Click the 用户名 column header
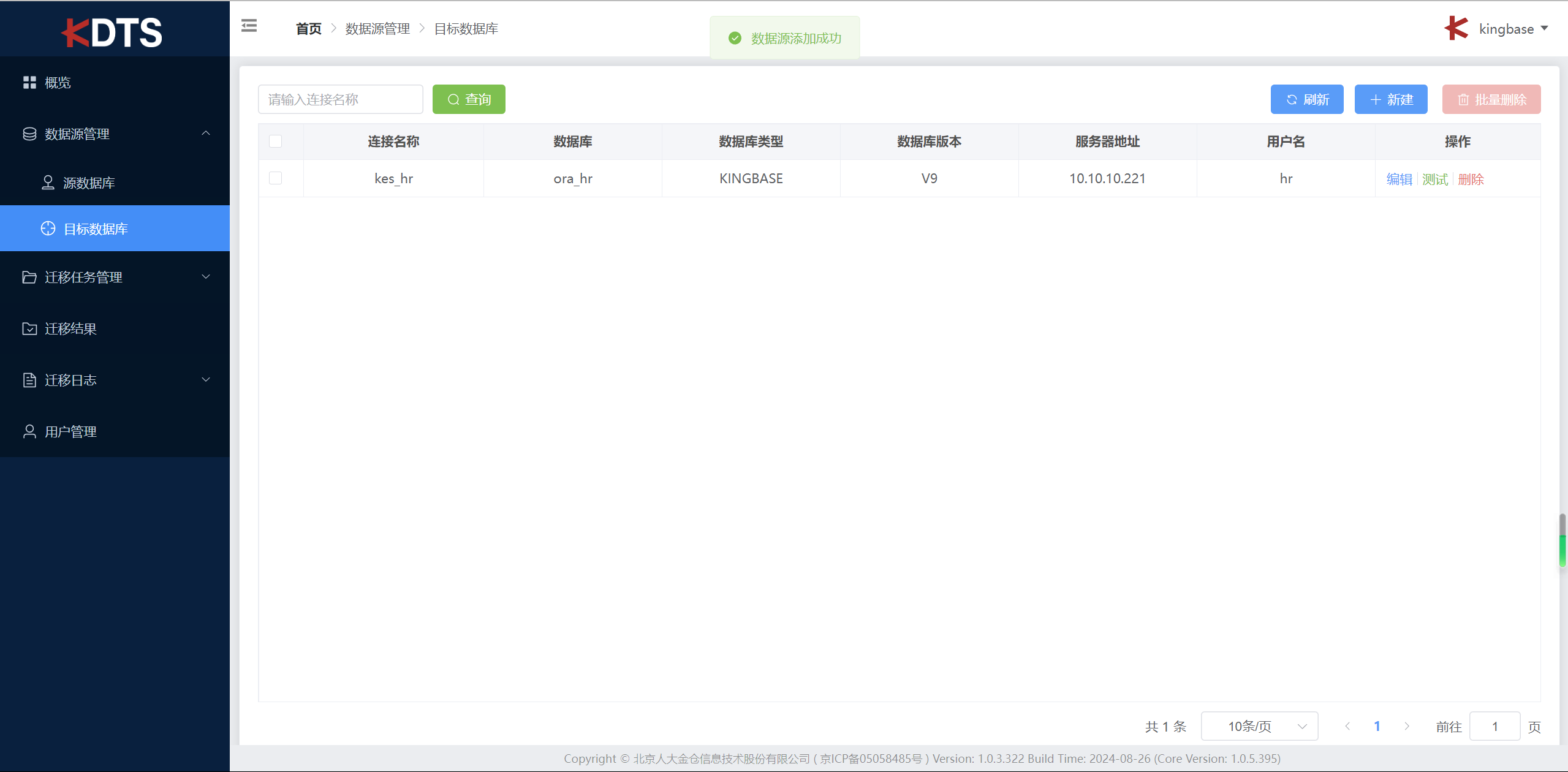This screenshot has height=772, width=1568. tap(1286, 142)
